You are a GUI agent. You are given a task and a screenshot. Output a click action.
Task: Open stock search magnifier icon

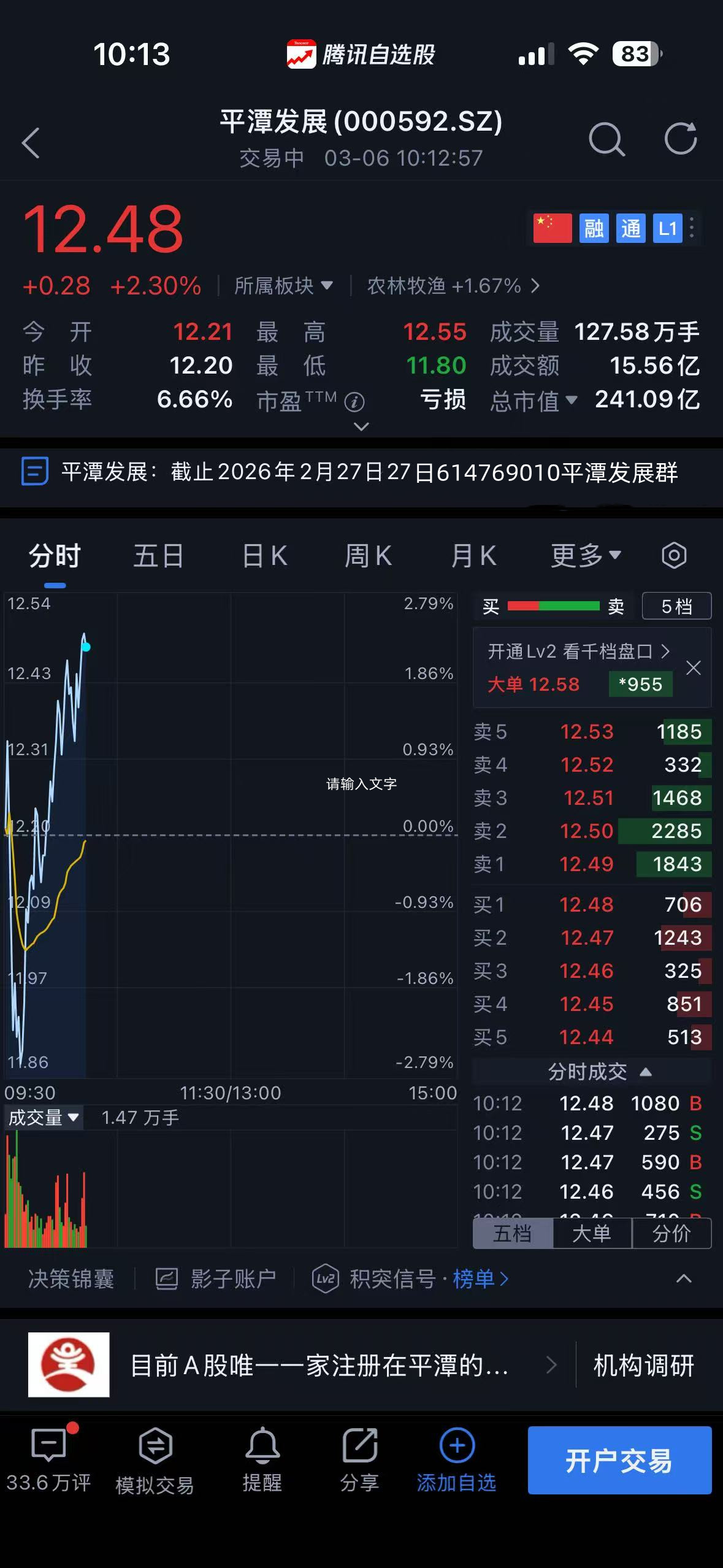coord(606,140)
